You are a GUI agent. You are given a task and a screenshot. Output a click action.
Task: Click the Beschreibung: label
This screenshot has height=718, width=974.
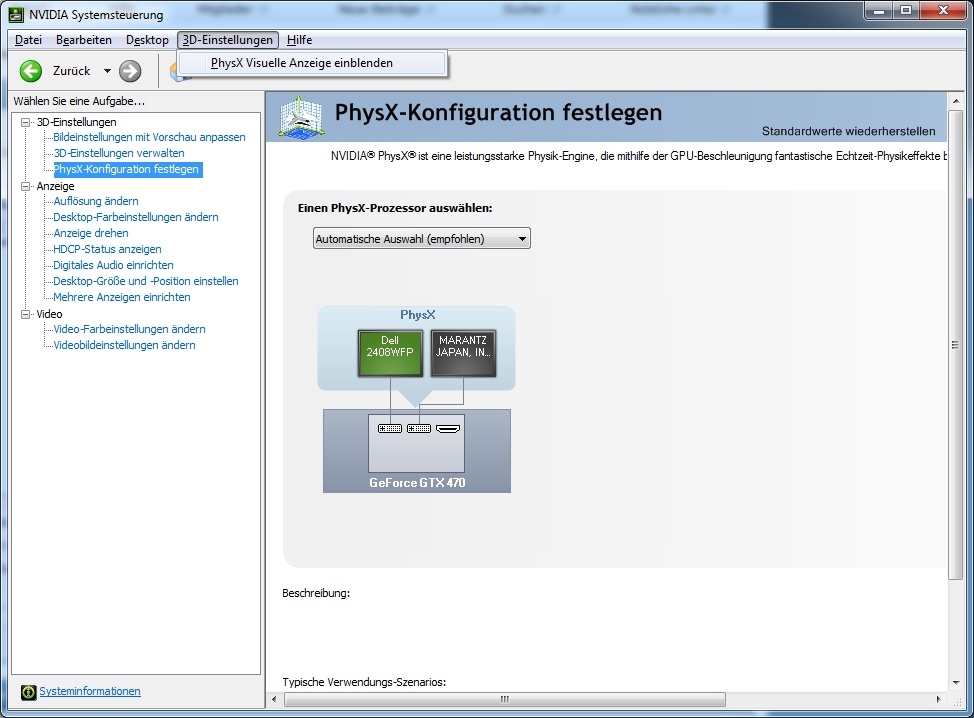316,593
